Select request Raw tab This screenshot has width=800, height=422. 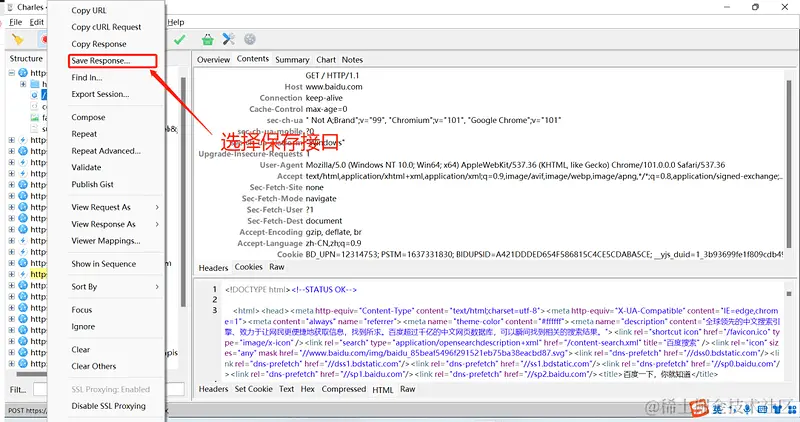coord(277,267)
